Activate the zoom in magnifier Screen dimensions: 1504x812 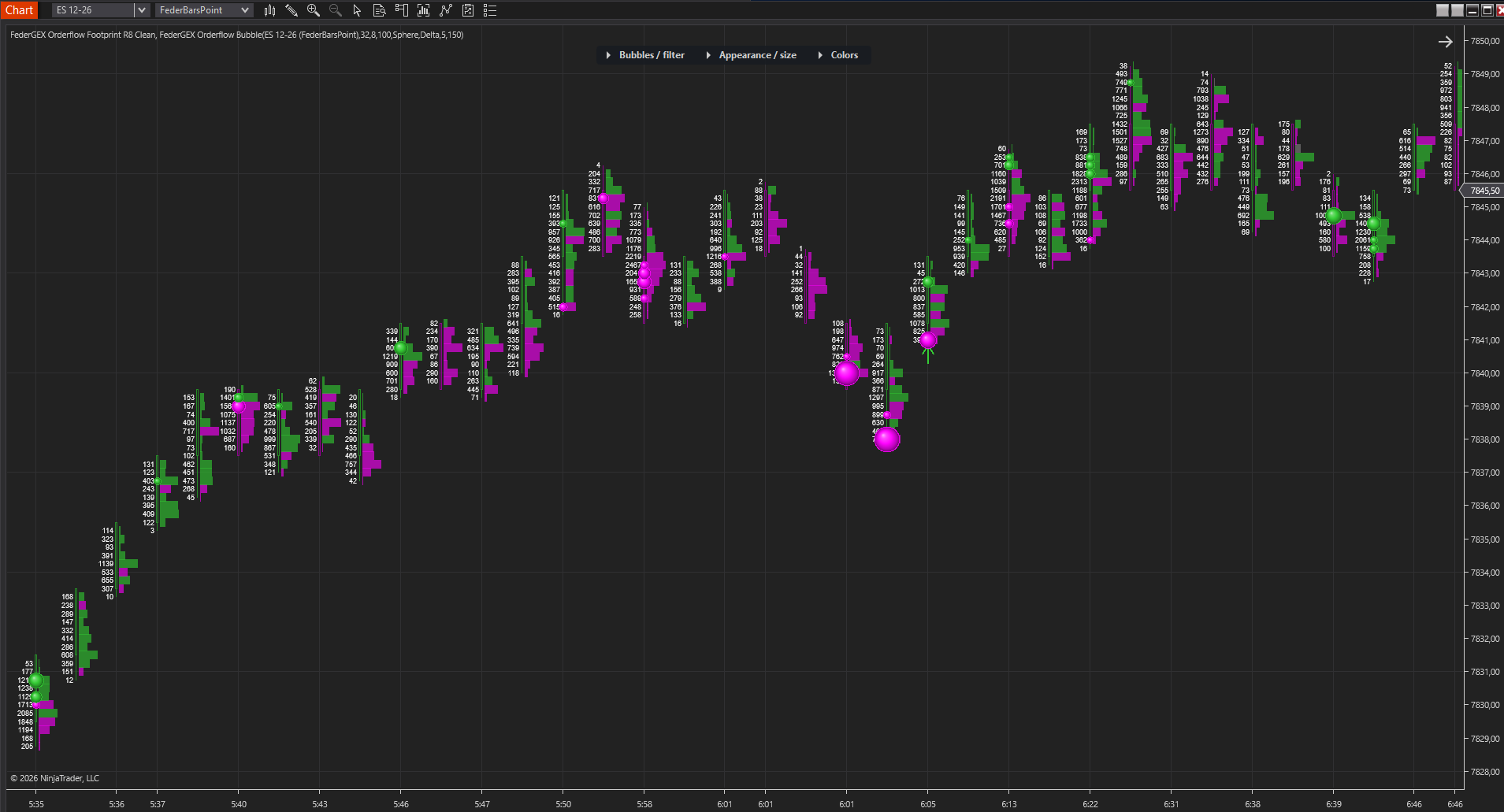coord(314,10)
